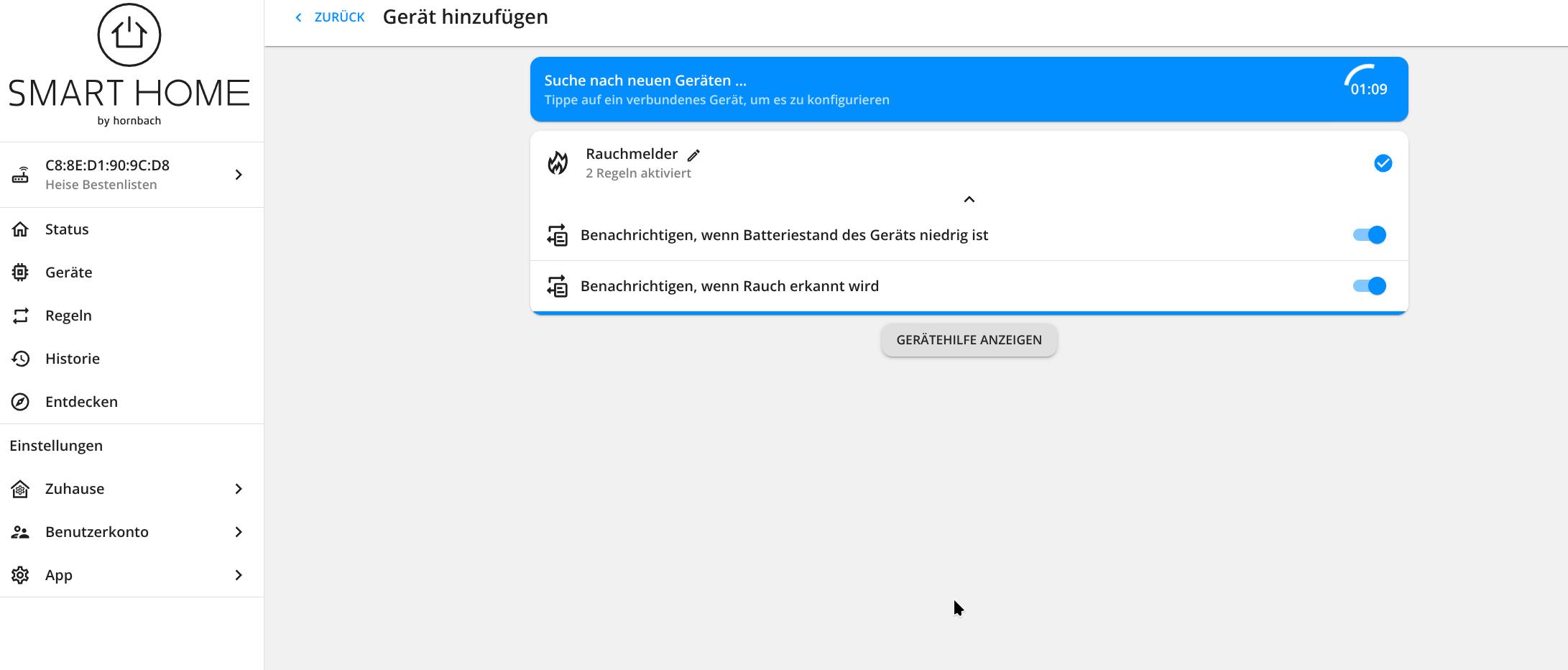This screenshot has height=670, width=1568.
Task: Click the 'Tippe auf ein verbundenes Gerät' hint
Action: 716,100
